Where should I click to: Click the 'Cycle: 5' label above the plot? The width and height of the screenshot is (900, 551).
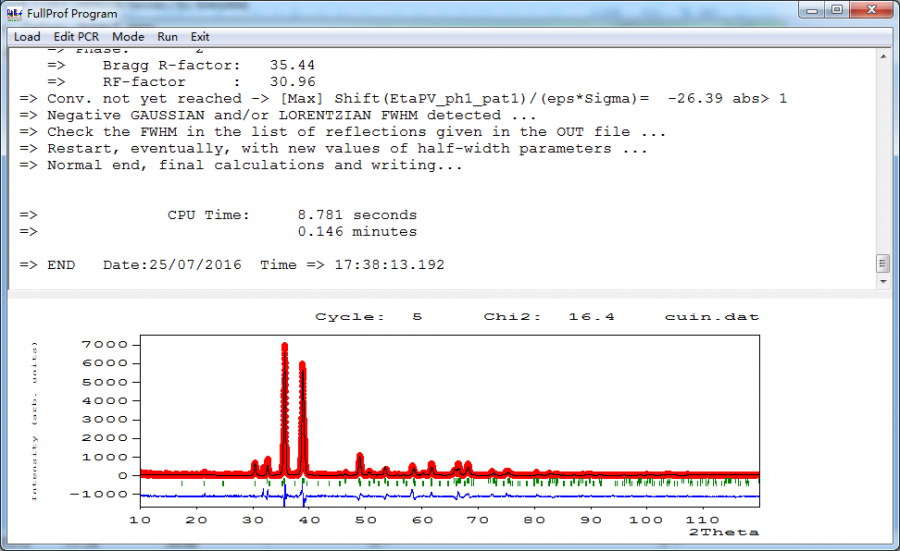click(x=368, y=317)
